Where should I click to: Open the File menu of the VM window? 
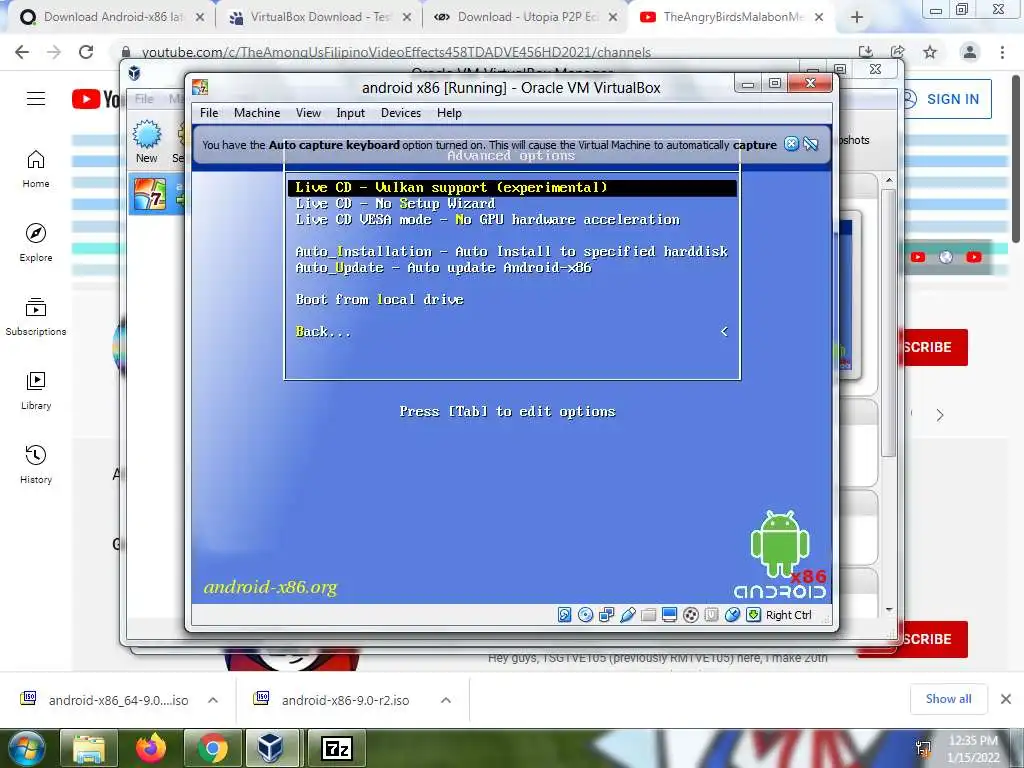point(209,113)
